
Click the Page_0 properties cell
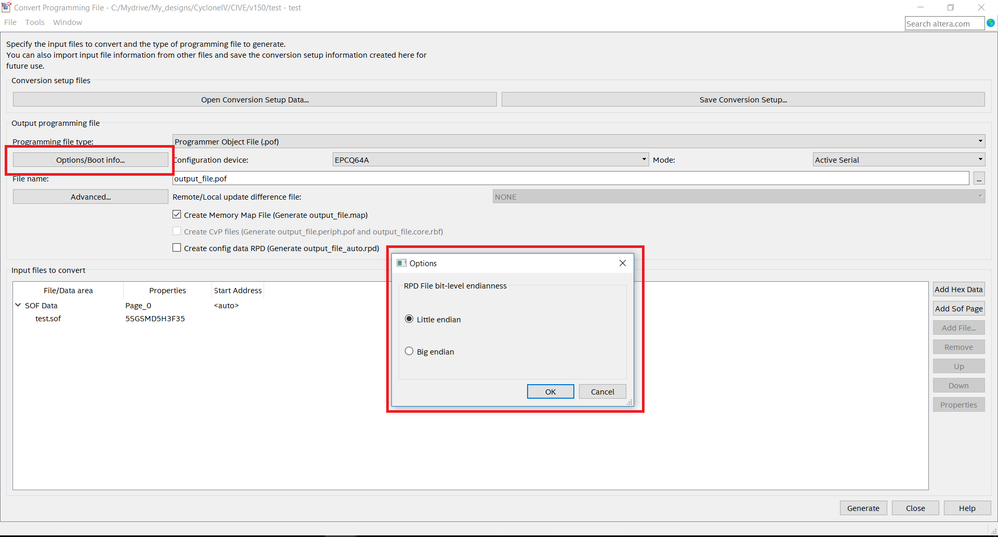(138, 305)
